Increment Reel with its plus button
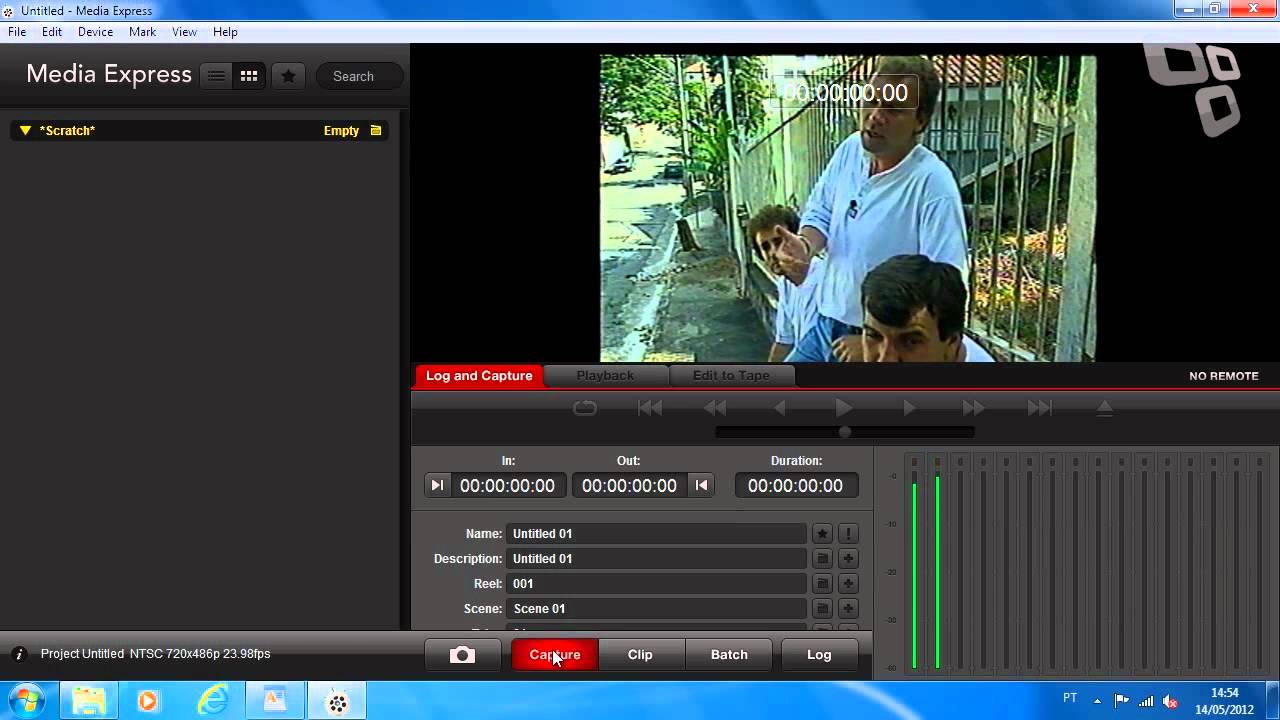This screenshot has width=1280, height=720. click(x=848, y=584)
